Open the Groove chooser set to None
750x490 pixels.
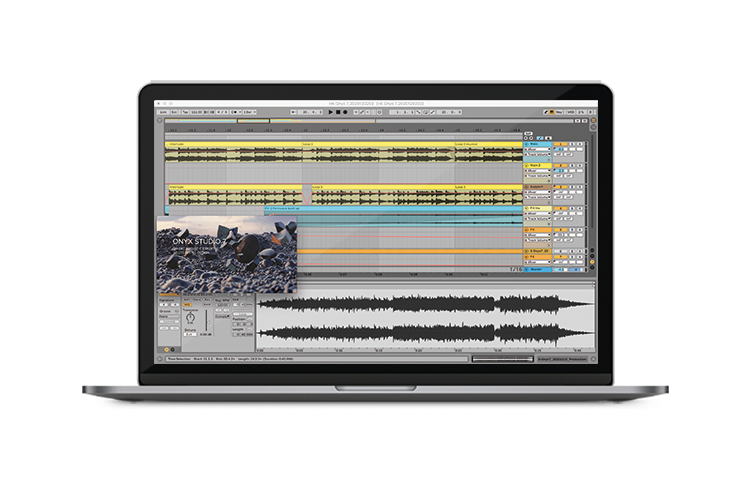pos(169,317)
